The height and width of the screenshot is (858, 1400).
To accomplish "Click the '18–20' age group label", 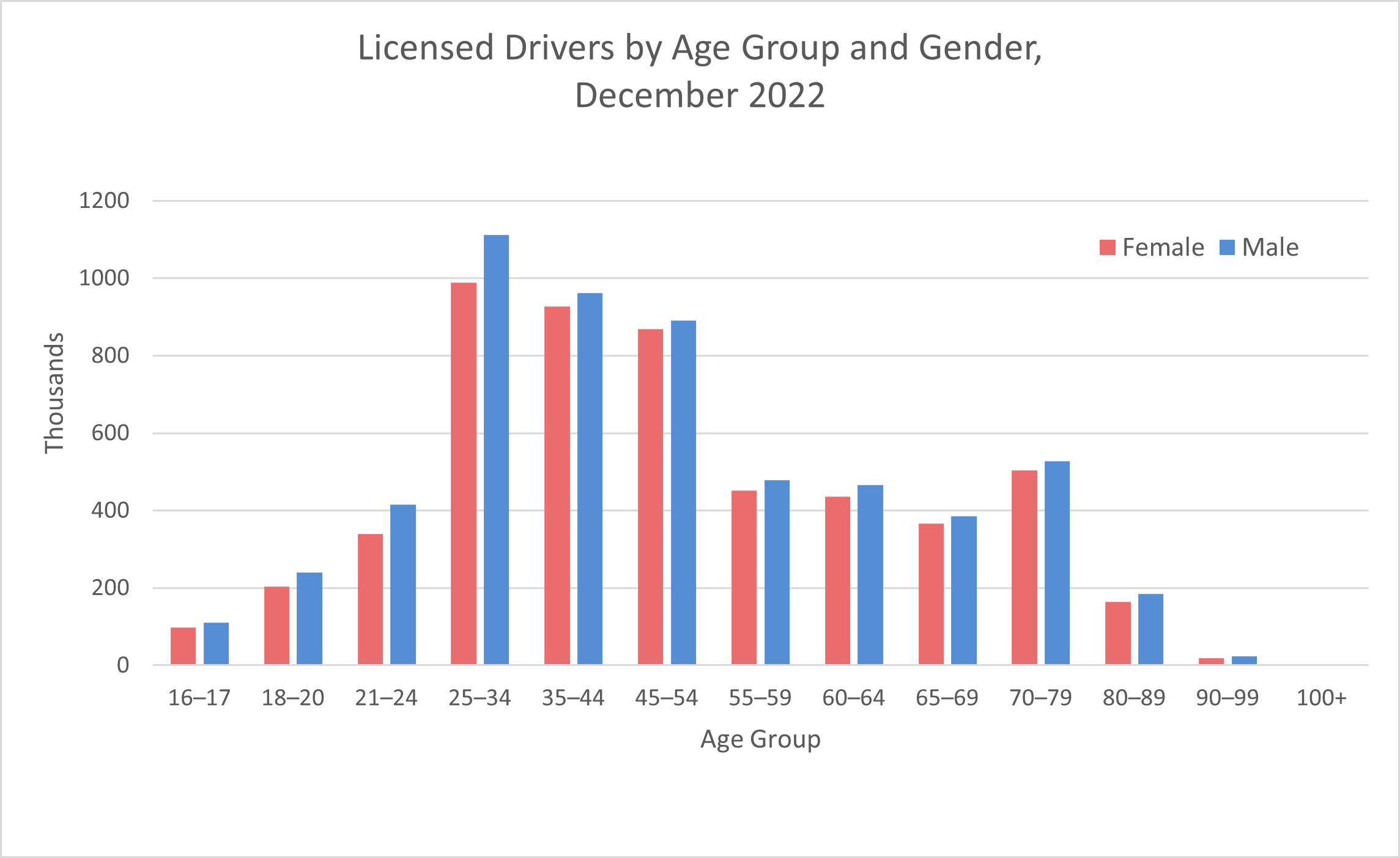I will [293, 698].
